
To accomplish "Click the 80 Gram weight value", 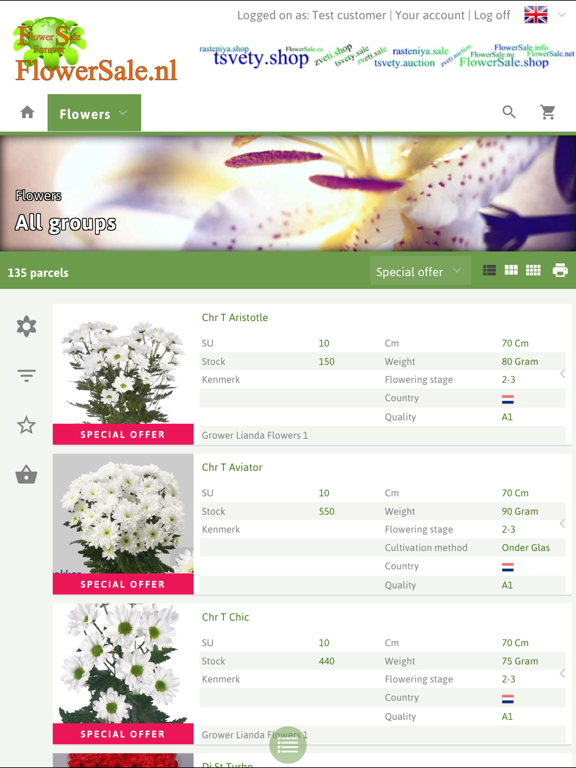I will coord(520,361).
